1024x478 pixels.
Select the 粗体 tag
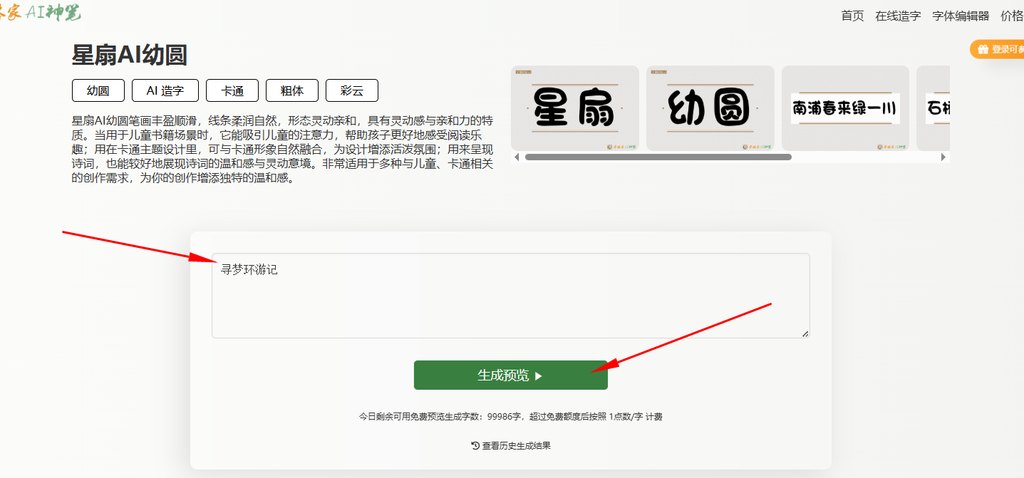tap(292, 91)
